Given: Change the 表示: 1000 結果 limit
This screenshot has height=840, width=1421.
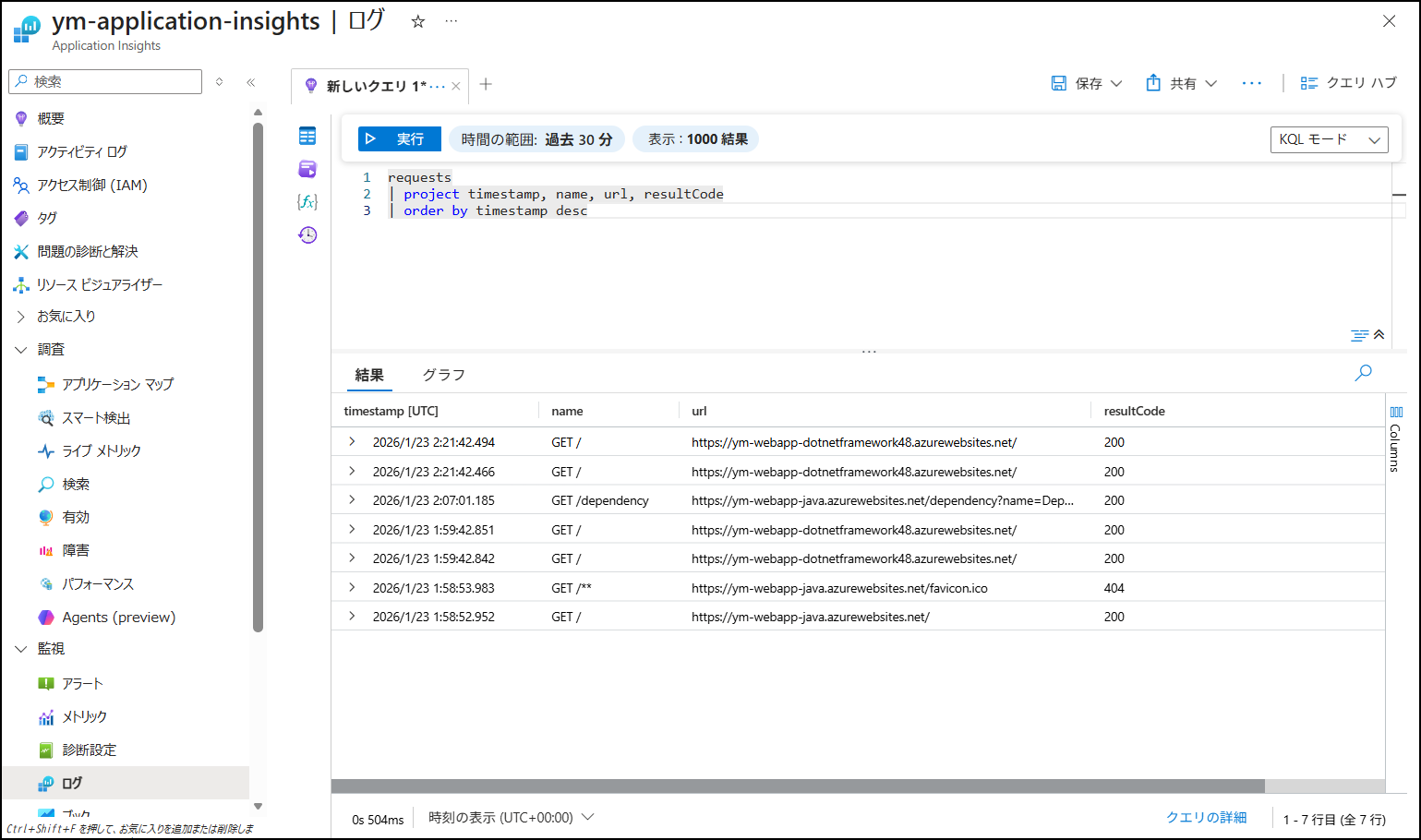Looking at the screenshot, I should [x=696, y=139].
